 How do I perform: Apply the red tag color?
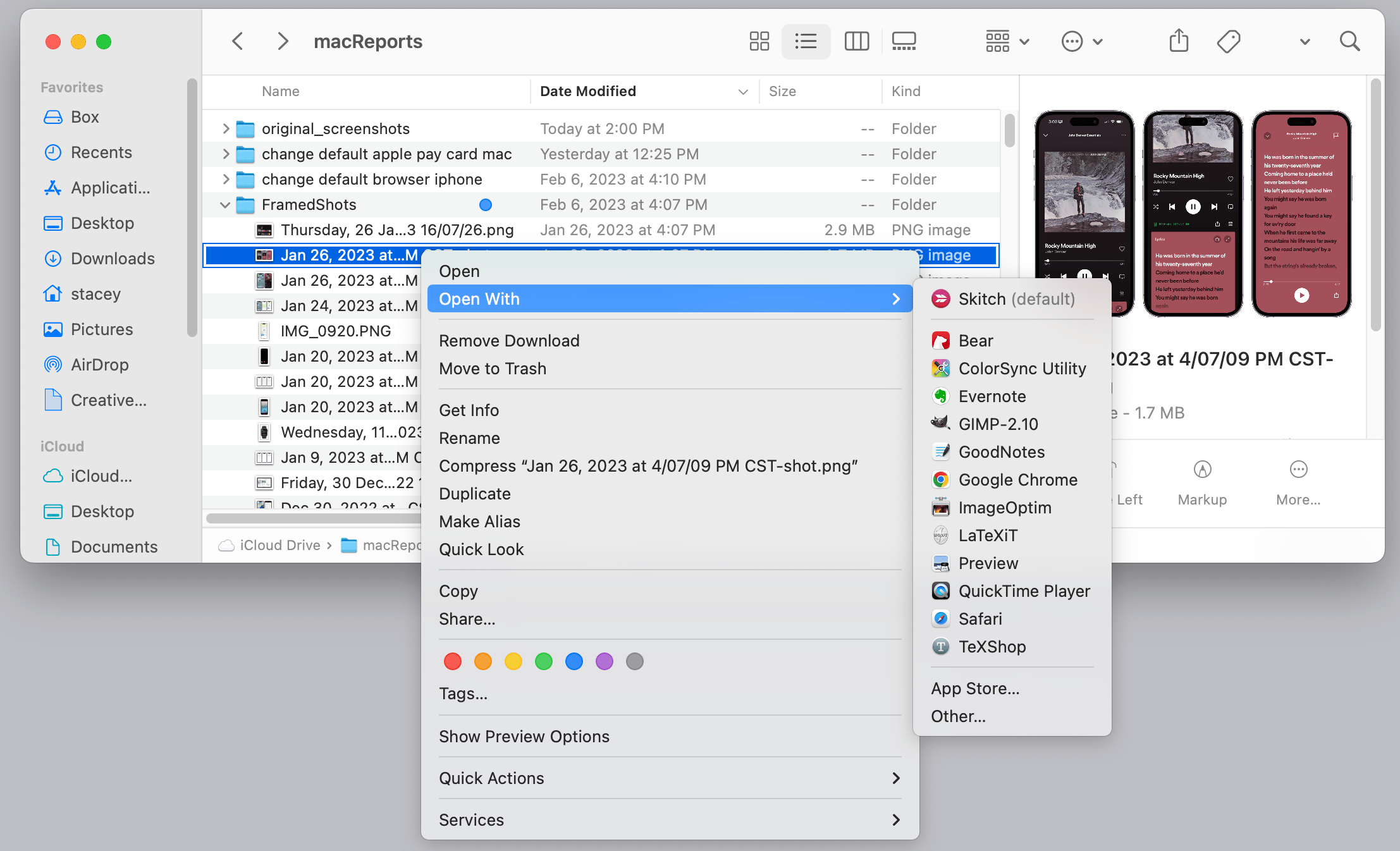click(x=453, y=661)
